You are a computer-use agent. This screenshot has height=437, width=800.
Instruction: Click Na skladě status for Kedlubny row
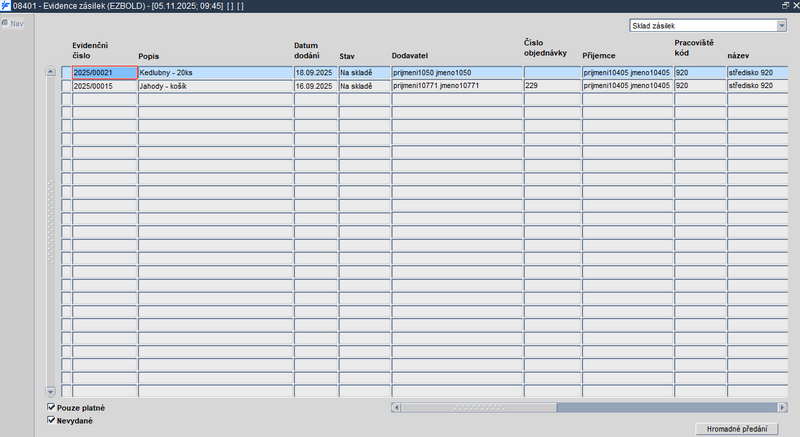(364, 72)
